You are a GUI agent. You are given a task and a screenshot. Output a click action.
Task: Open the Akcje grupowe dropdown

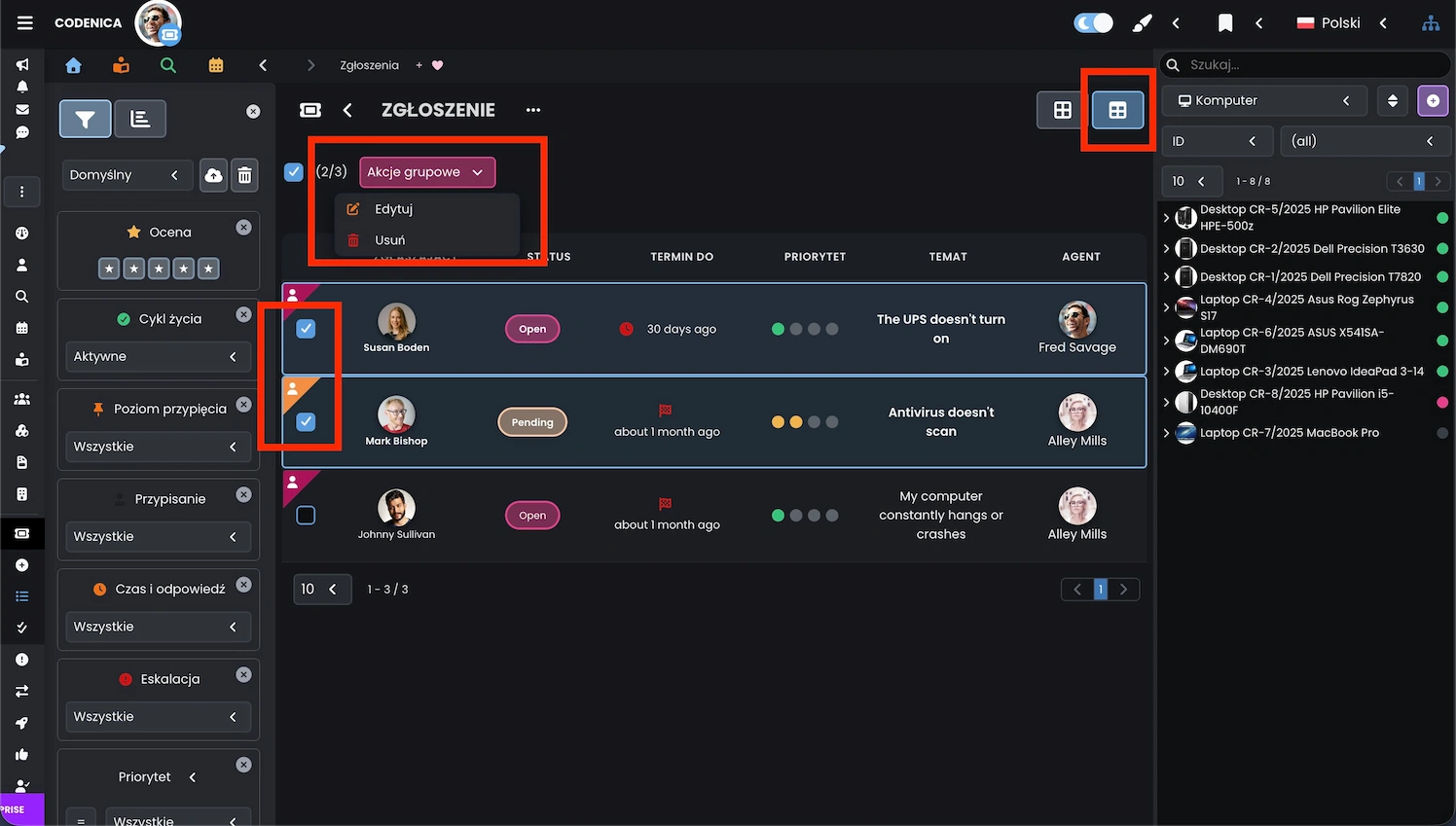(426, 172)
